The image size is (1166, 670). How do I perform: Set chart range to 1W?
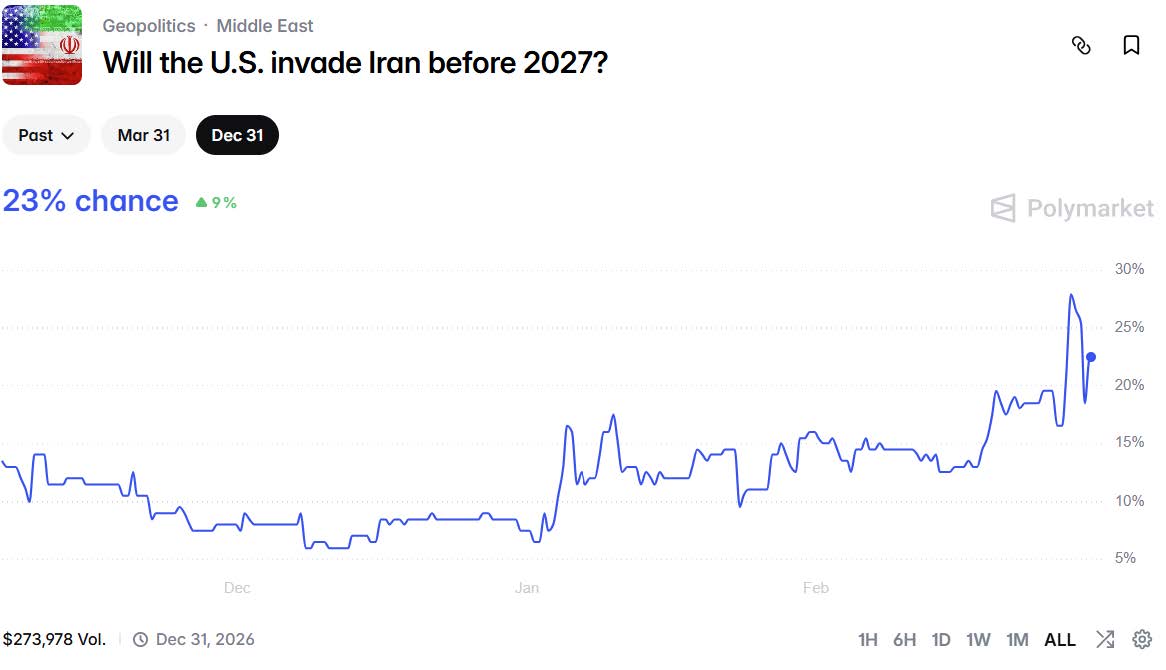[x=978, y=639]
